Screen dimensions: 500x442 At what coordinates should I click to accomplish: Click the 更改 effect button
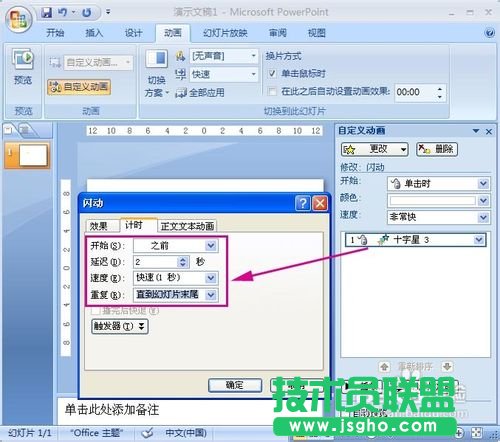tap(374, 149)
